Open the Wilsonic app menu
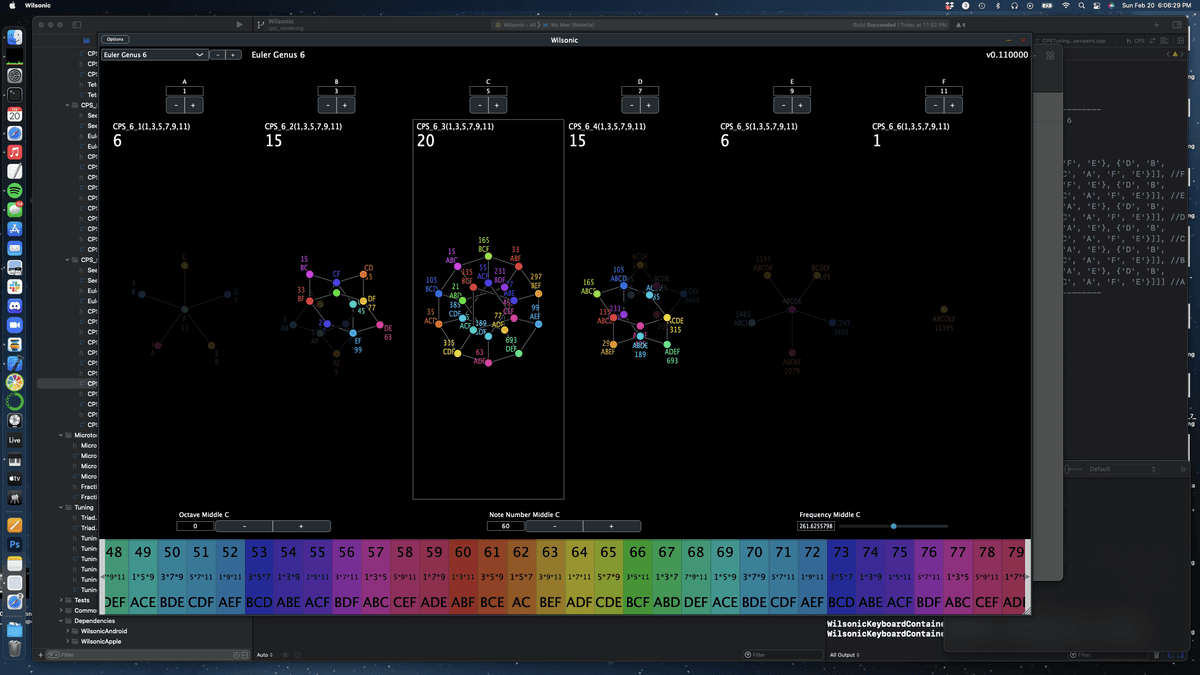 click(38, 6)
